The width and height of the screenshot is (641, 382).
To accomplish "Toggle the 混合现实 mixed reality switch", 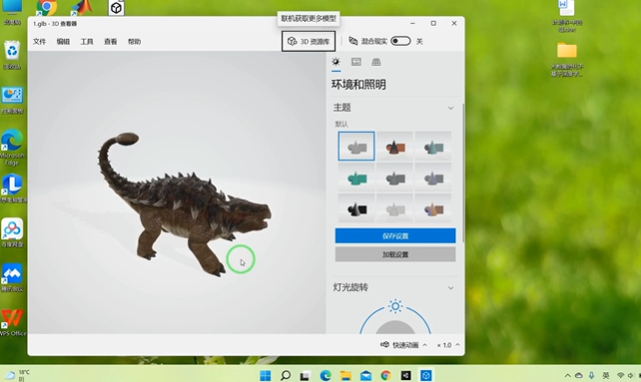I will click(x=400, y=41).
